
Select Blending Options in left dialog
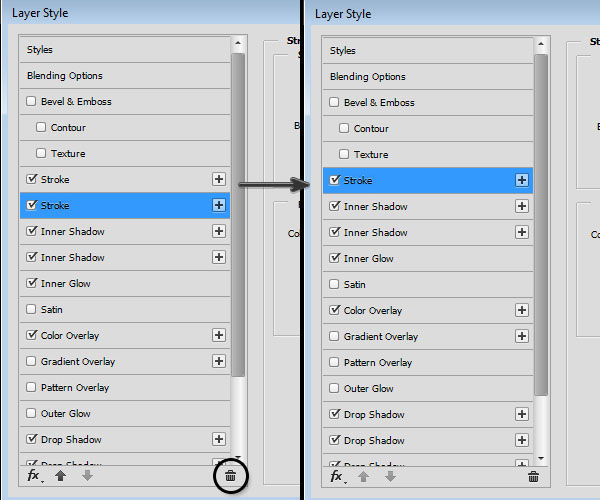coord(125,76)
